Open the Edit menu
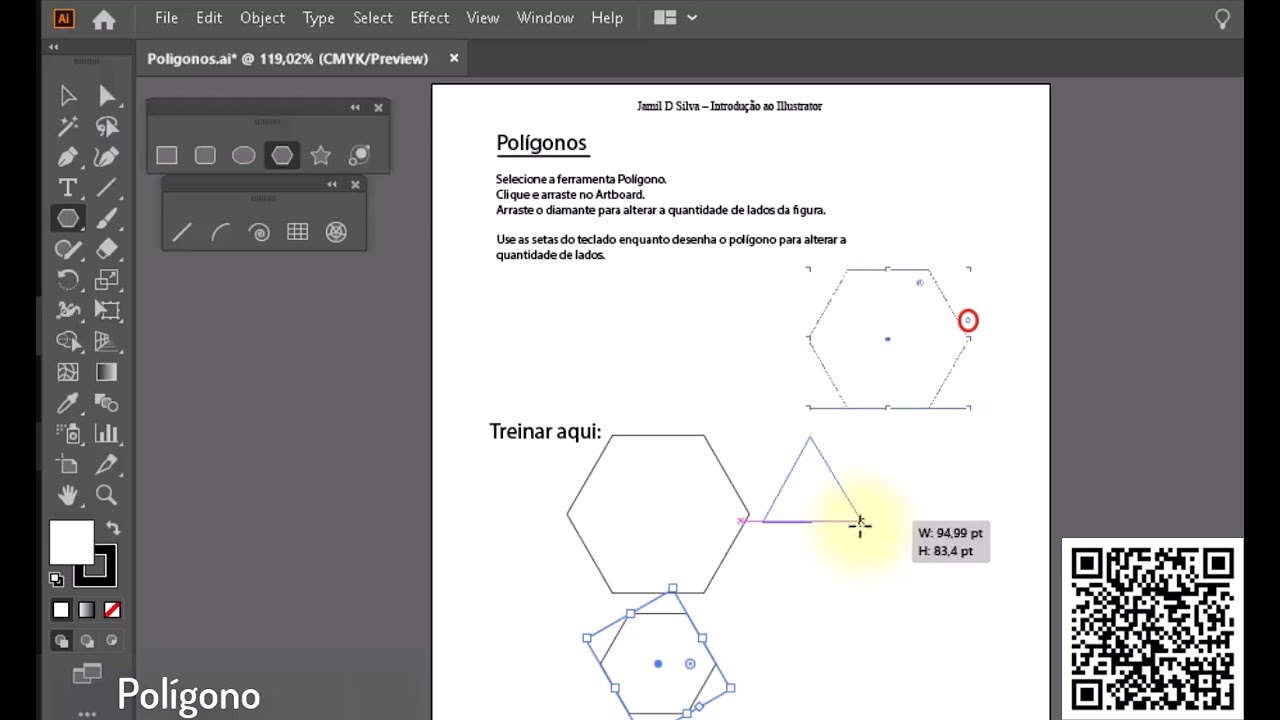This screenshot has height=720, width=1280. [209, 18]
